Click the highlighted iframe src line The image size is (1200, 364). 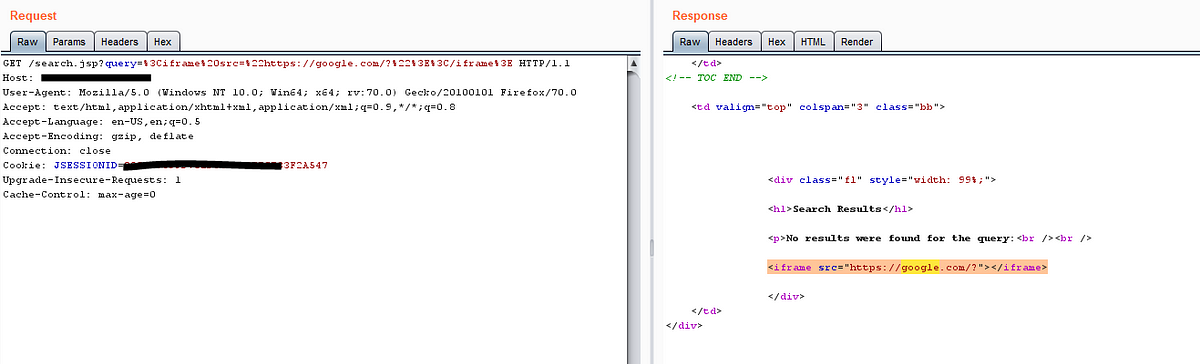click(x=907, y=268)
